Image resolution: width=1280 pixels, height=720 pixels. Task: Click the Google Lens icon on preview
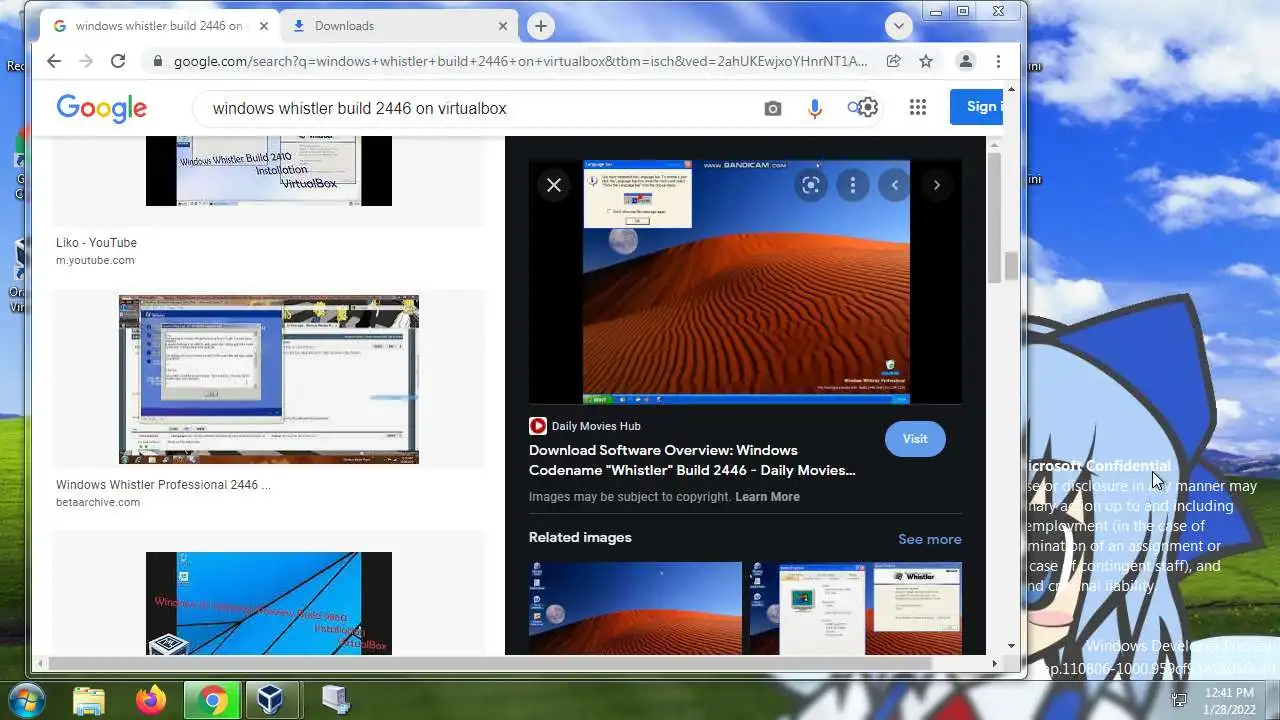click(811, 185)
